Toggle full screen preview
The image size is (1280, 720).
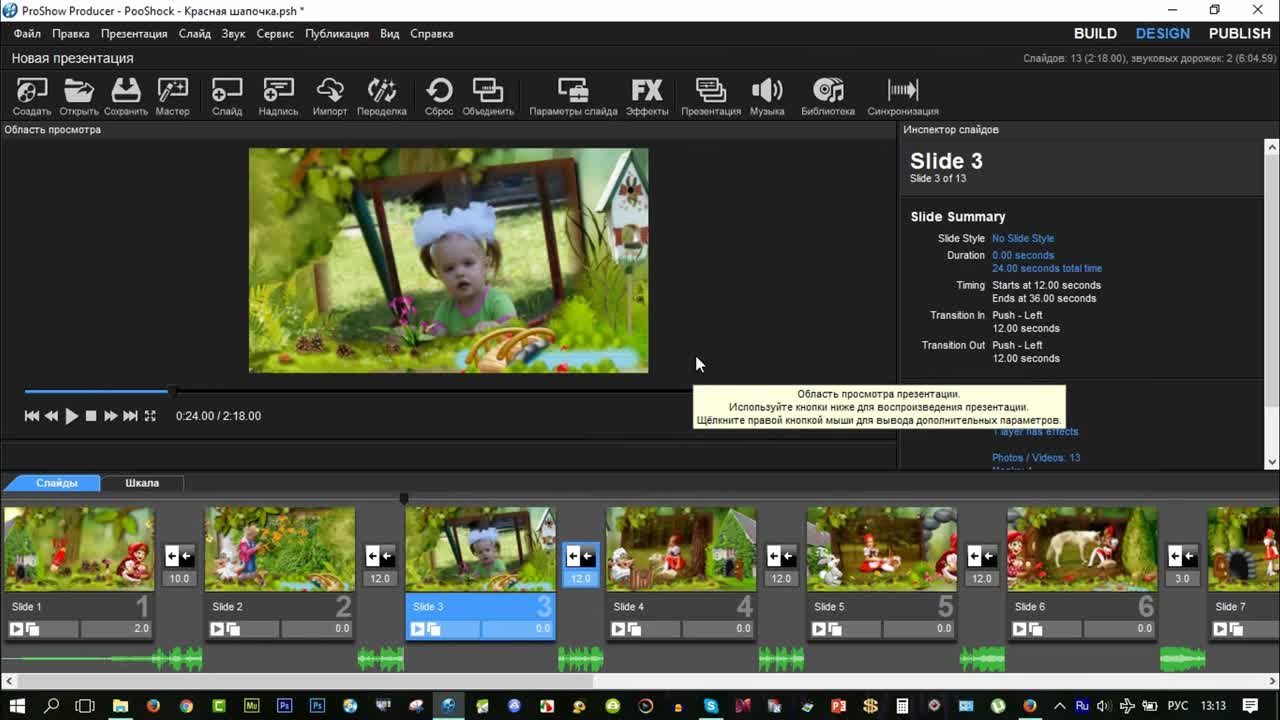click(150, 416)
